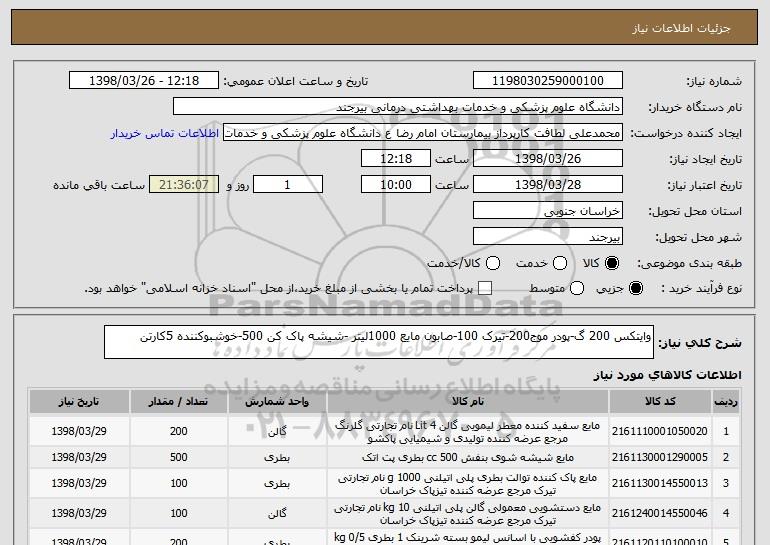This screenshot has height=545, width=770.
Task: Click date 1398/03/29 in row 1
Action: pyautogui.click(x=79, y=431)
